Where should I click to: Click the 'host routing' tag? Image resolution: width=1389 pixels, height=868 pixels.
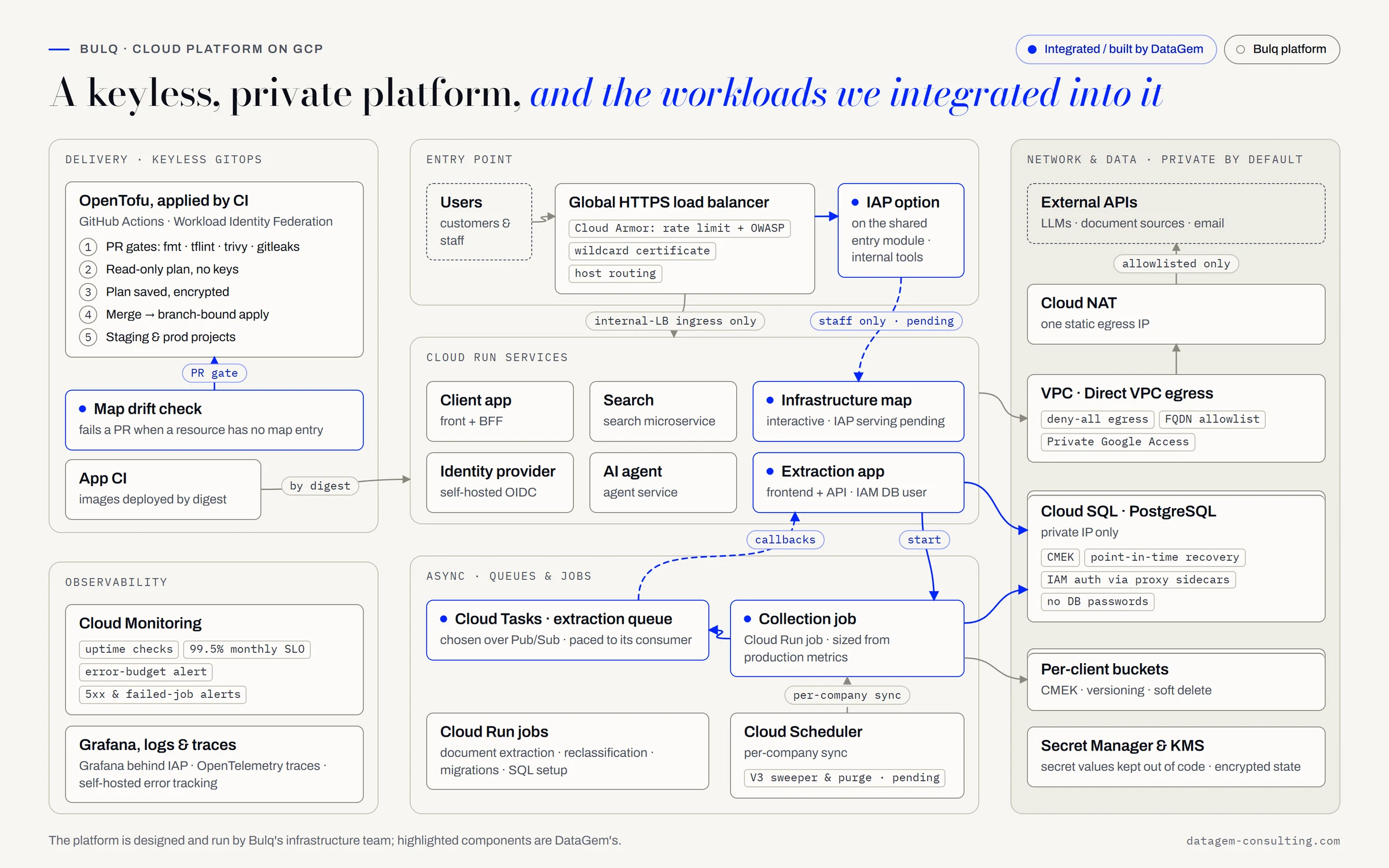(x=615, y=274)
